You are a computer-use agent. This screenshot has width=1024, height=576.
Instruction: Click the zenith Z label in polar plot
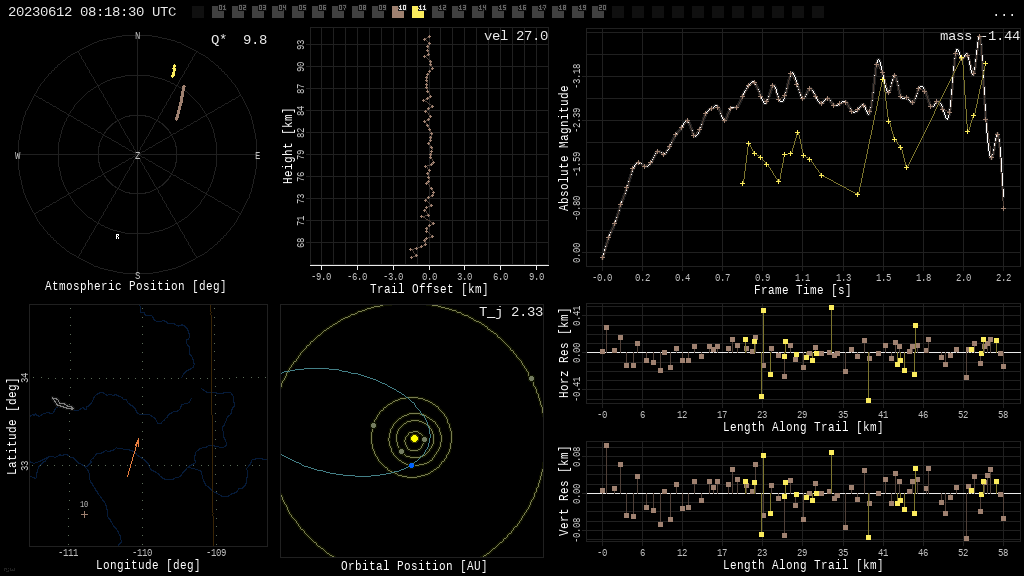(137, 155)
